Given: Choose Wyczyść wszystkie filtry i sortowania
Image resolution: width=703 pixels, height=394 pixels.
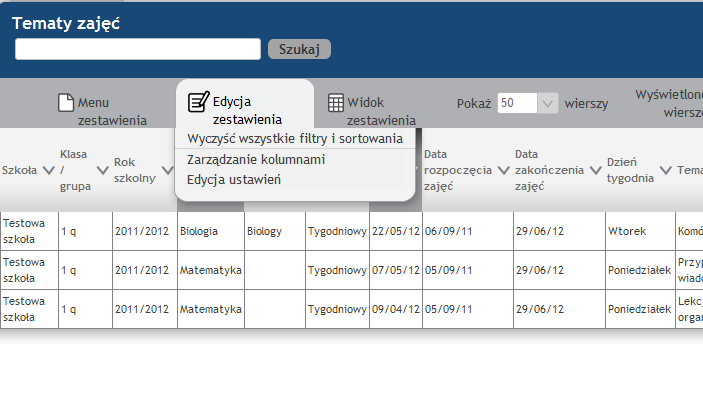Looking at the screenshot, I should tap(295, 139).
